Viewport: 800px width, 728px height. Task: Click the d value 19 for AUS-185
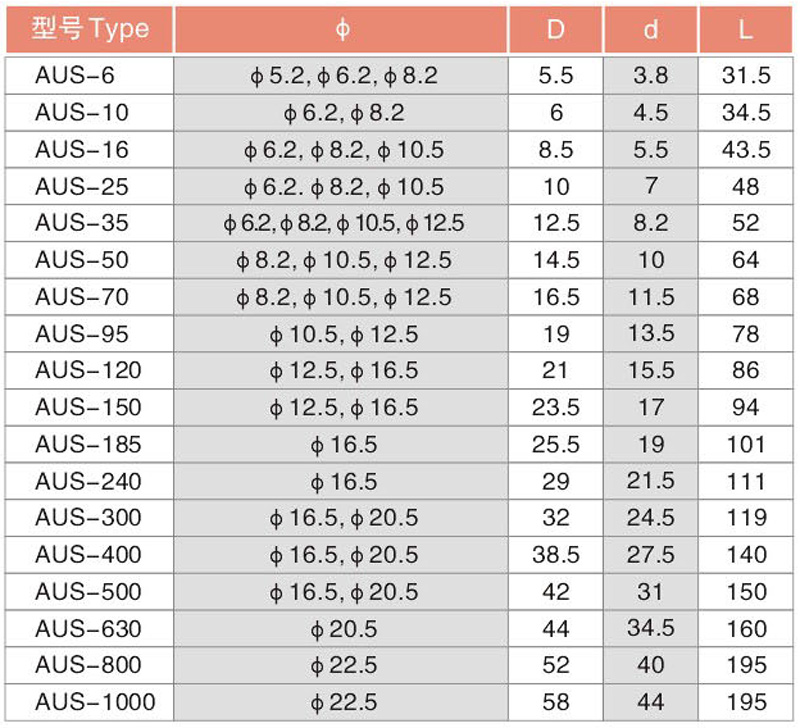pyautogui.click(x=651, y=444)
